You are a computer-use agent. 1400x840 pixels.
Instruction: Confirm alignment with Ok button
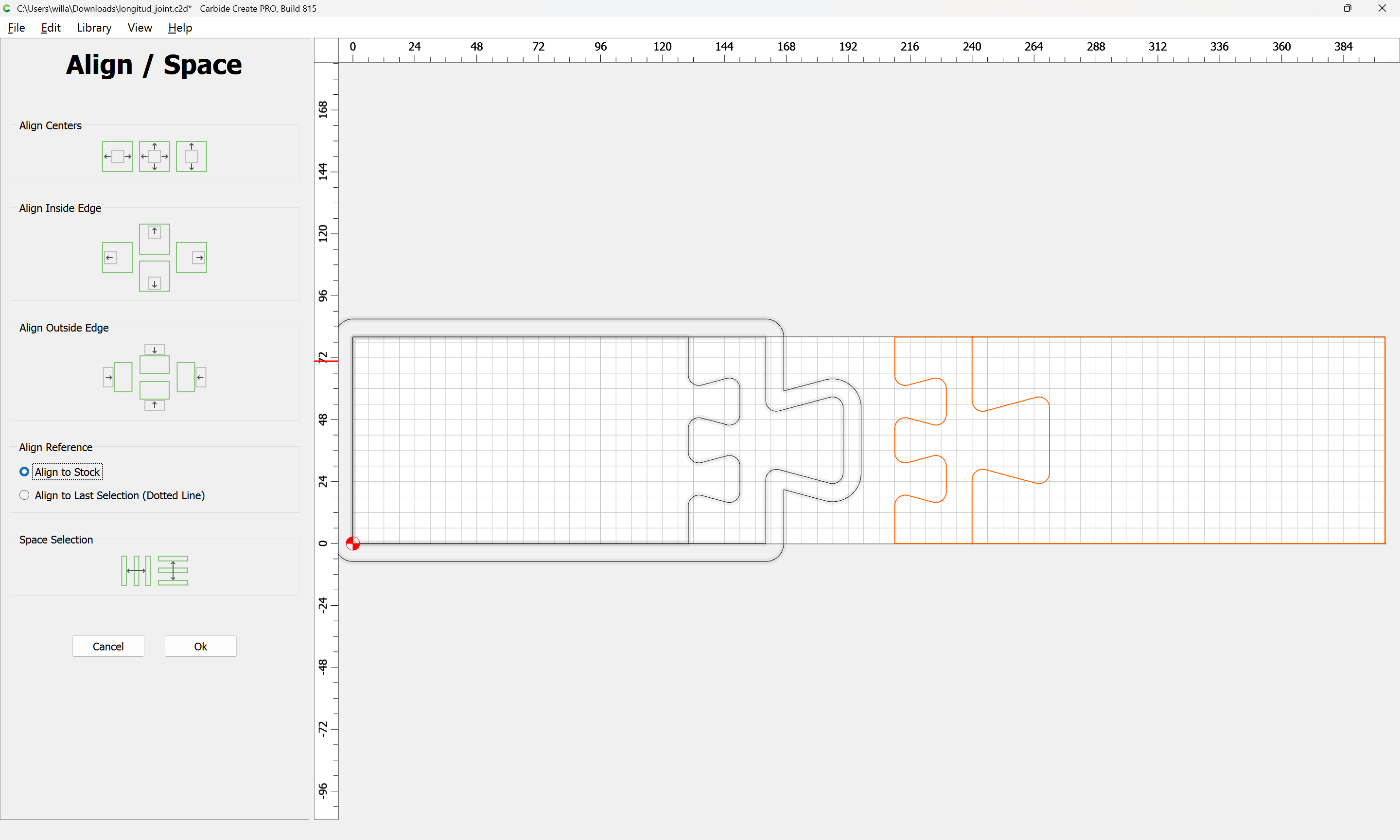coord(200,647)
